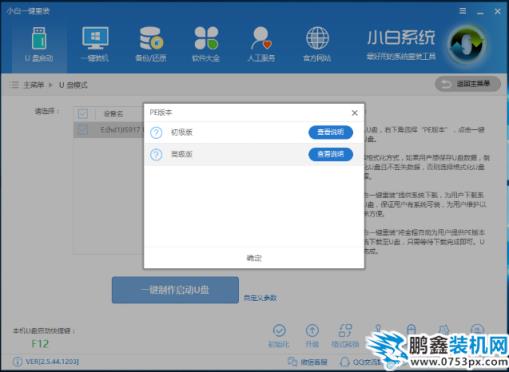
Task: Minimize the 小白一键重装 window
Action: 480,12
